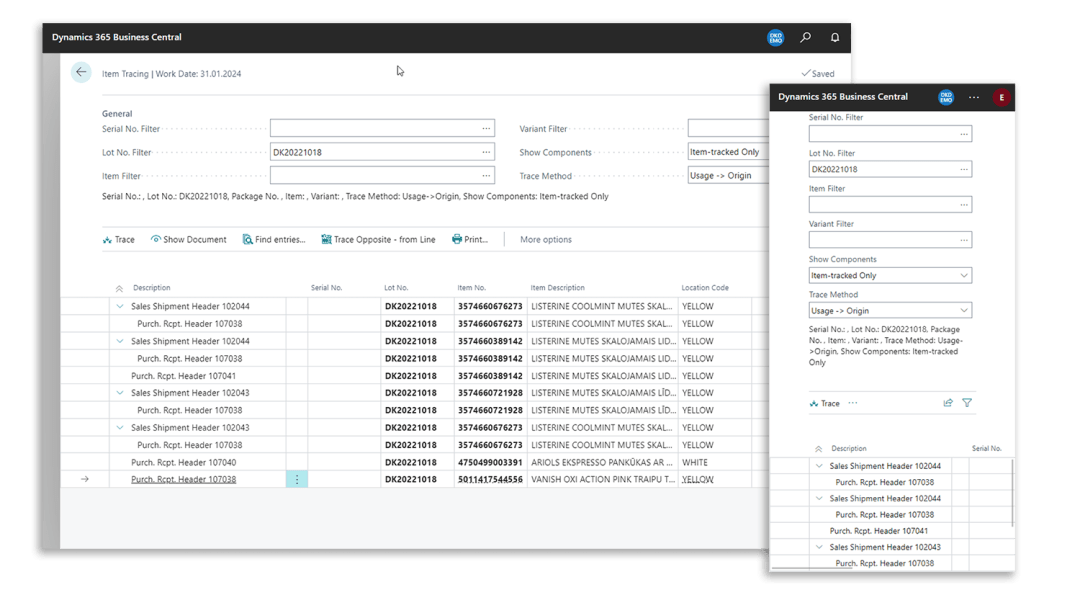The height and width of the screenshot is (595, 1080).
Task: Open Show Components dropdown in mobile panel
Action: pyautogui.click(x=889, y=275)
